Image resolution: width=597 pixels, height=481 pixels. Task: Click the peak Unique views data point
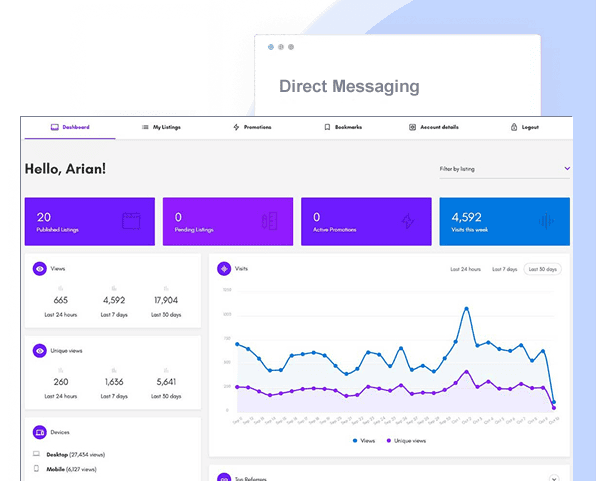point(466,372)
